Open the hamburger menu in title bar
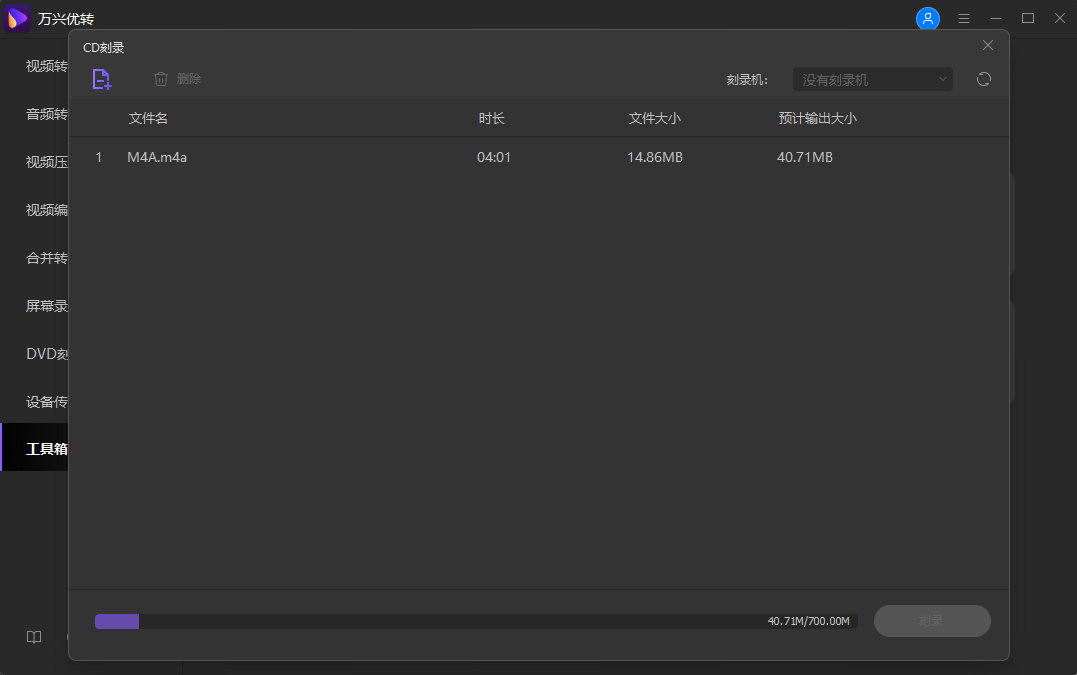This screenshot has height=675, width=1077. [x=964, y=19]
